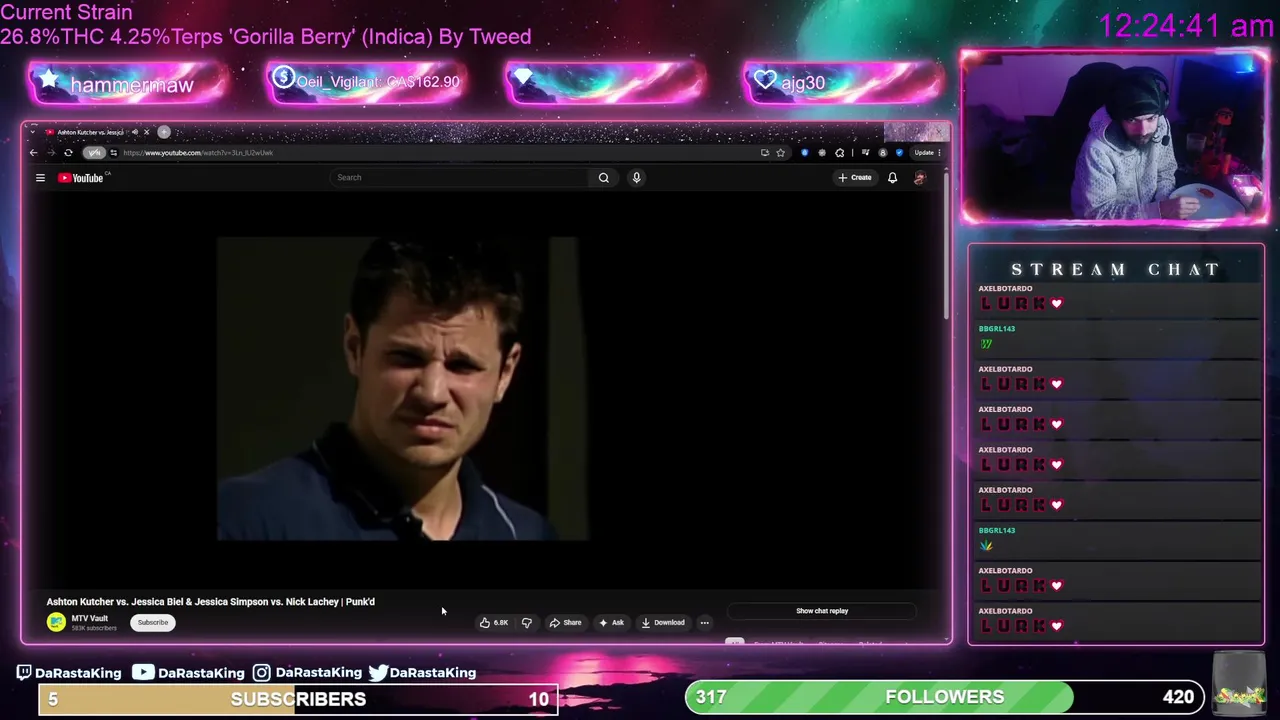Open the MTV Vault channel name link
The width and height of the screenshot is (1280, 720).
pyautogui.click(x=89, y=618)
